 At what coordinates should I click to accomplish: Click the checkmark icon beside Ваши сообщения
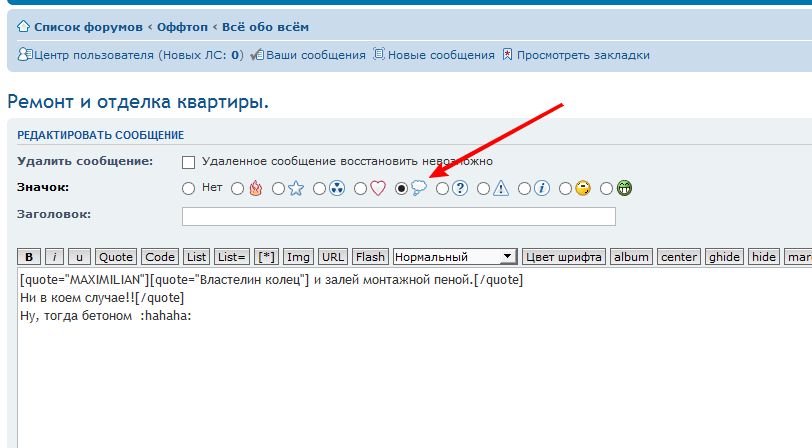point(257,54)
